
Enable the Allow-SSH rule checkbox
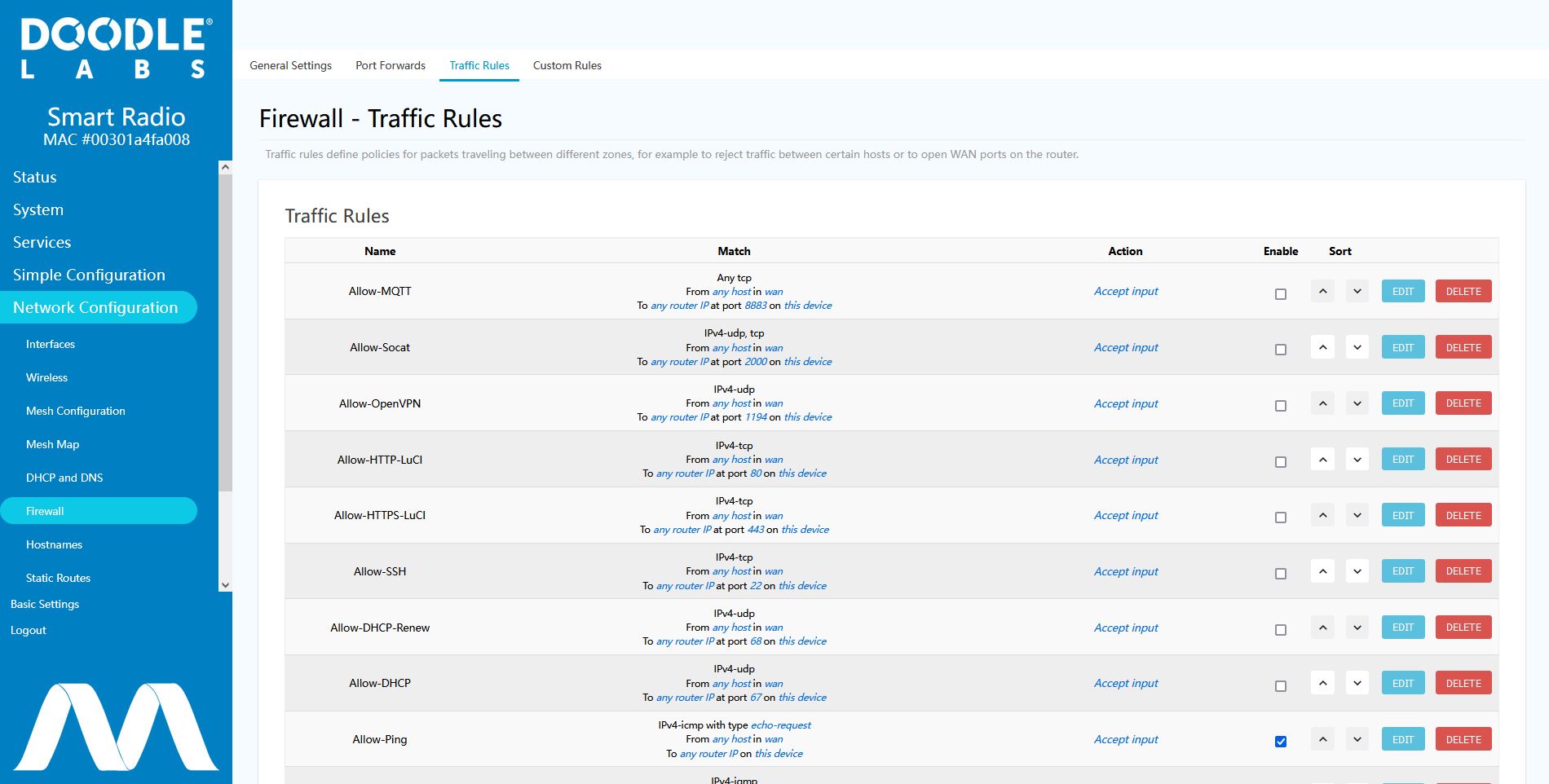coord(1281,574)
